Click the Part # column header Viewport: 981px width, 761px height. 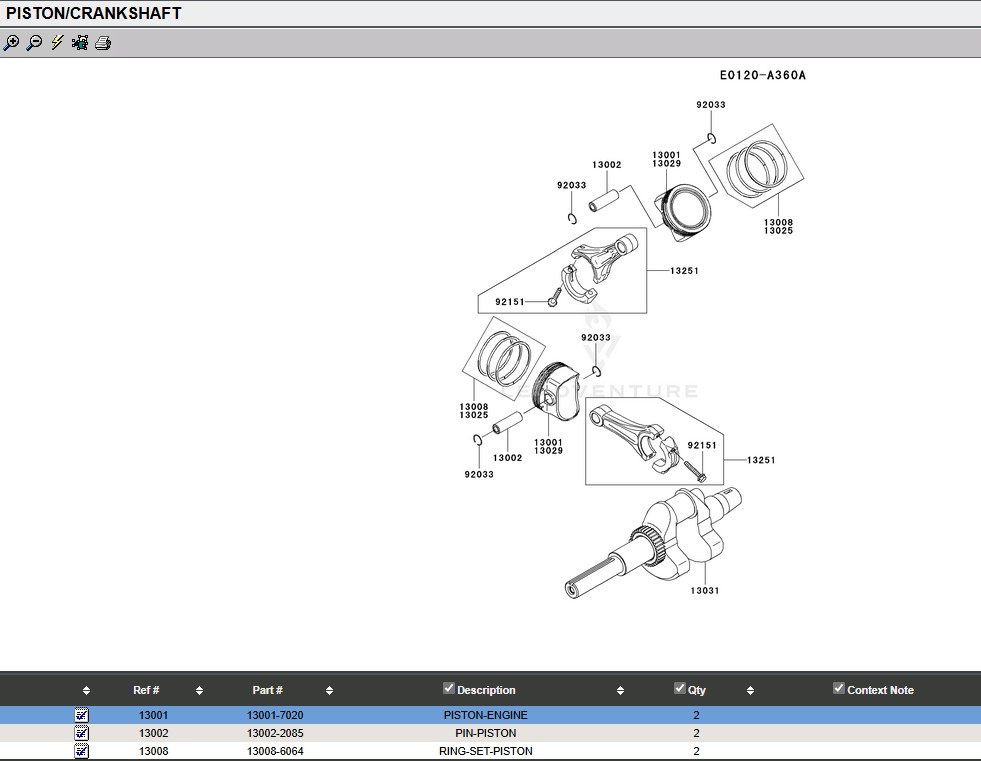(267, 690)
